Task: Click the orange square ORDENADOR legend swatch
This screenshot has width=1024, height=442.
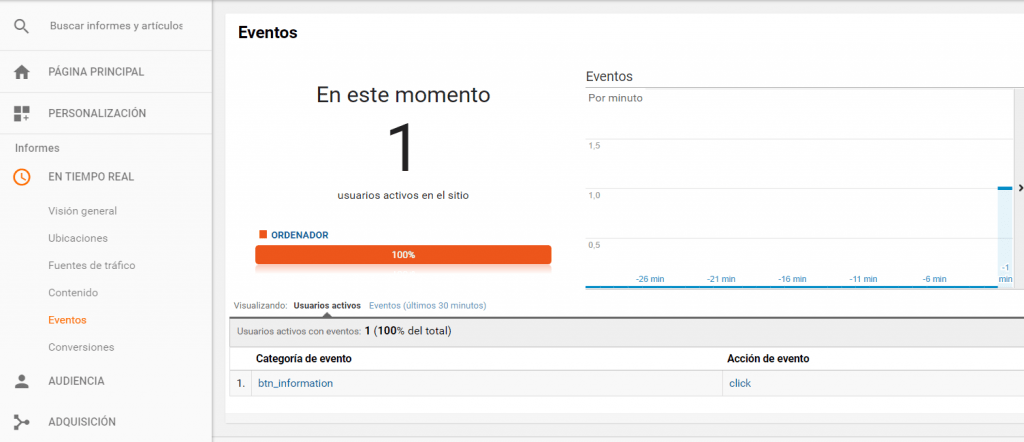Action: 263,234
